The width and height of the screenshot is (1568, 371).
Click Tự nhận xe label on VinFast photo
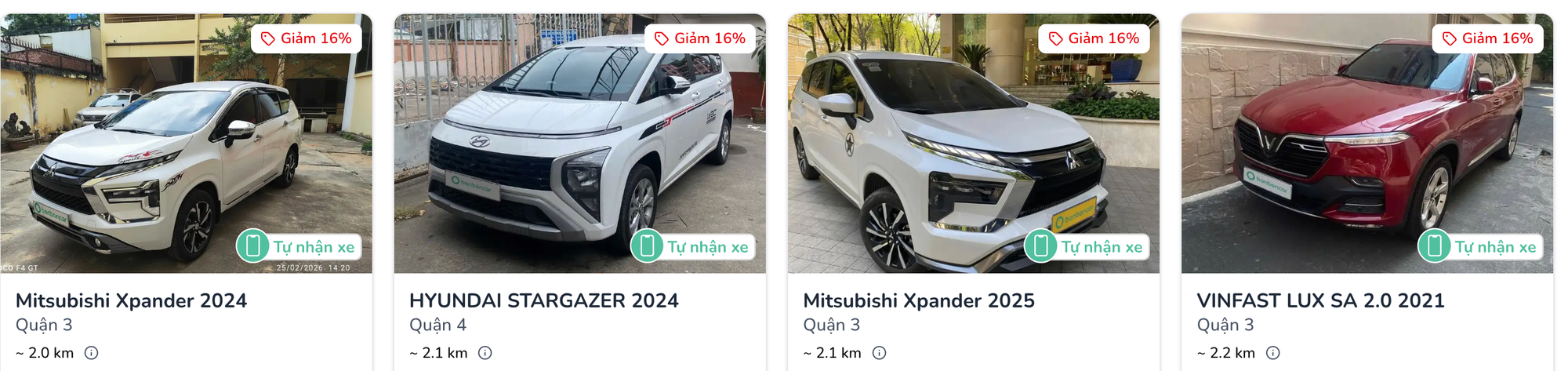coord(1496,247)
